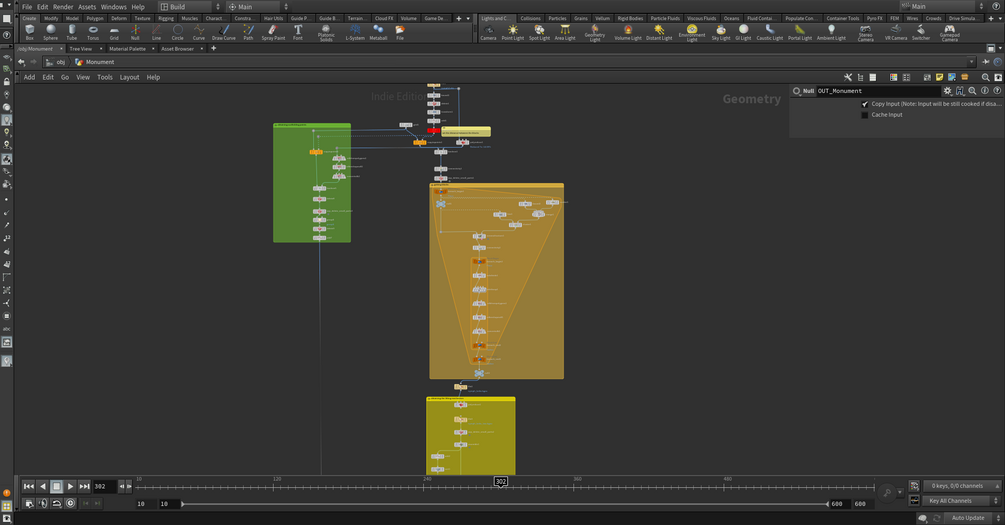Select the L-System shelf tool
This screenshot has height=525, width=1005.
(355, 33)
